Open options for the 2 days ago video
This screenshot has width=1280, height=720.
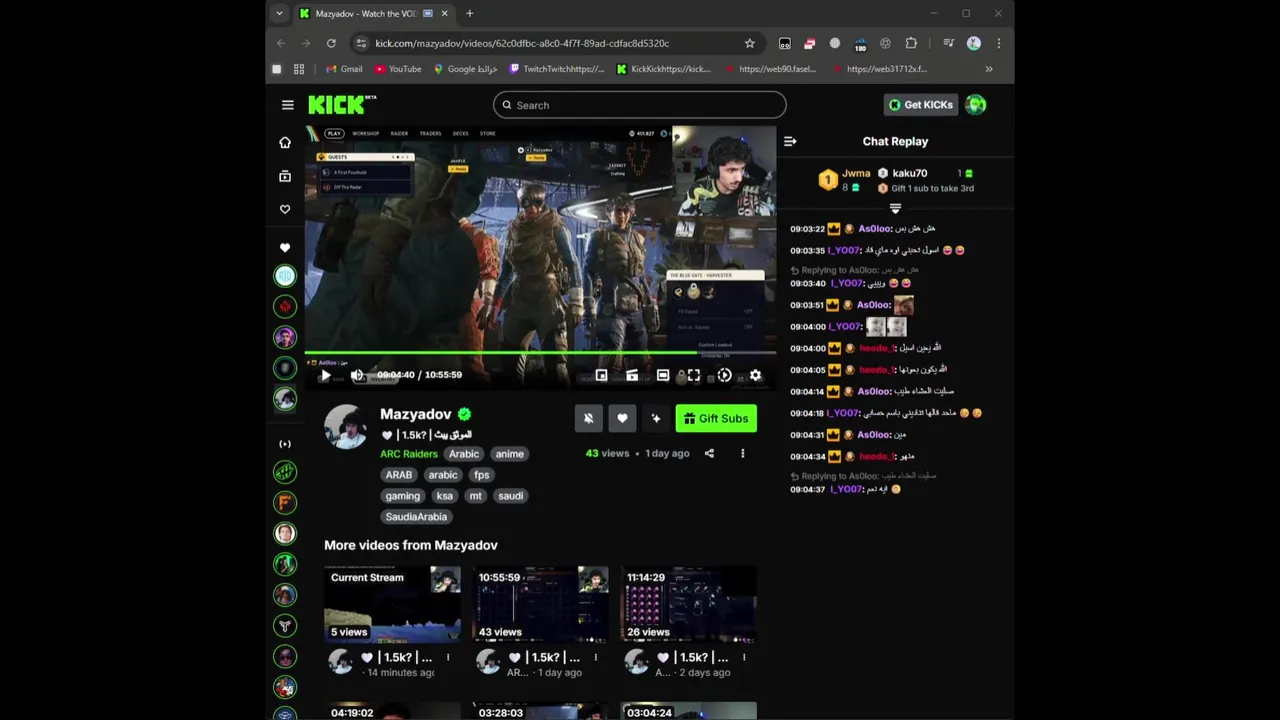click(744, 657)
